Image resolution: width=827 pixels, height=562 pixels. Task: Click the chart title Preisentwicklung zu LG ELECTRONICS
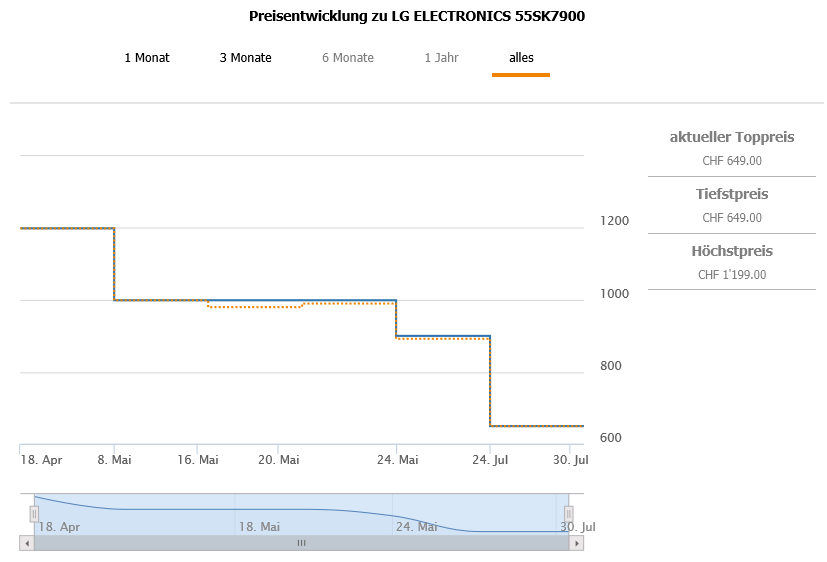click(417, 17)
